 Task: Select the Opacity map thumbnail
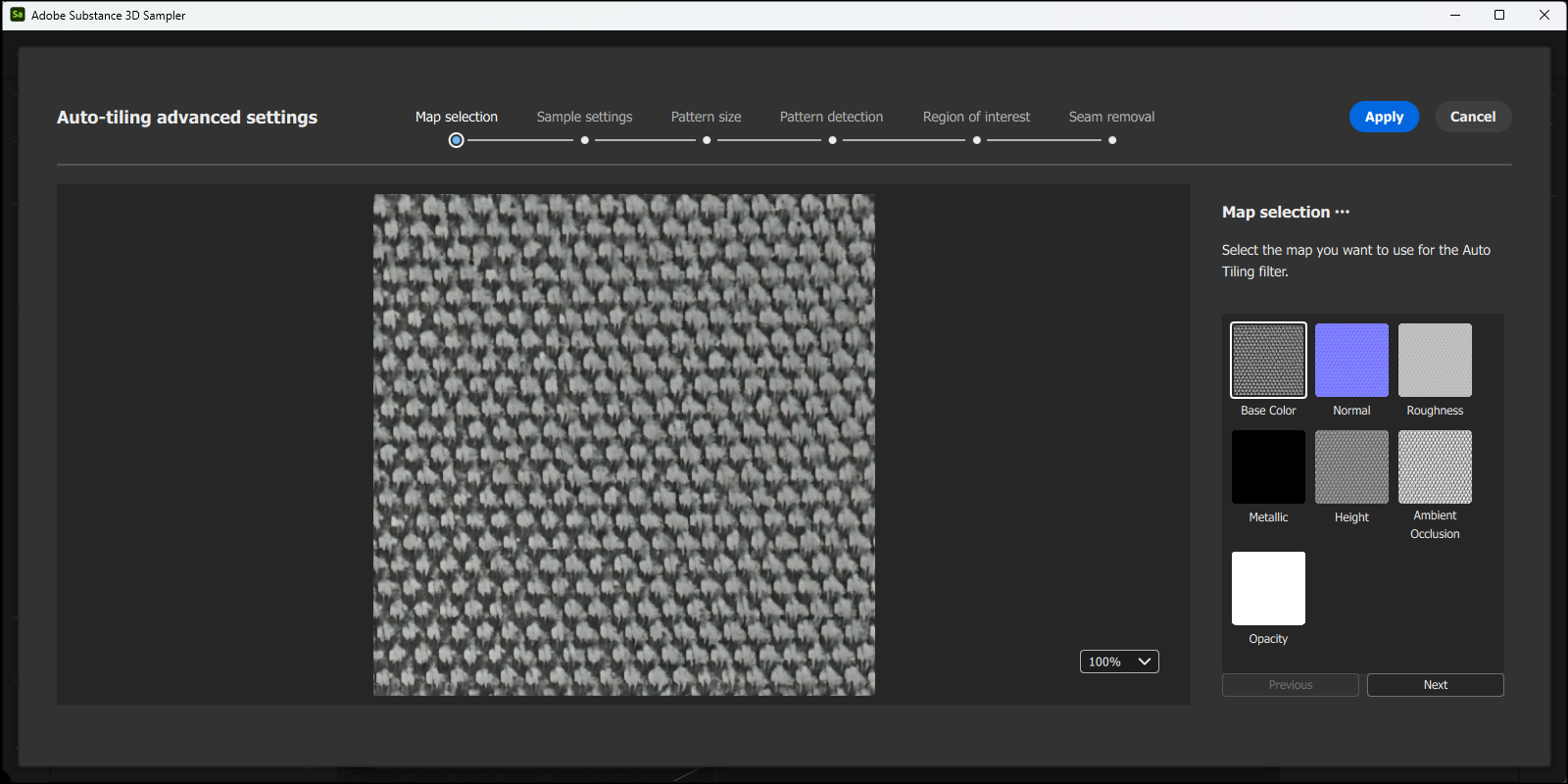(1268, 588)
